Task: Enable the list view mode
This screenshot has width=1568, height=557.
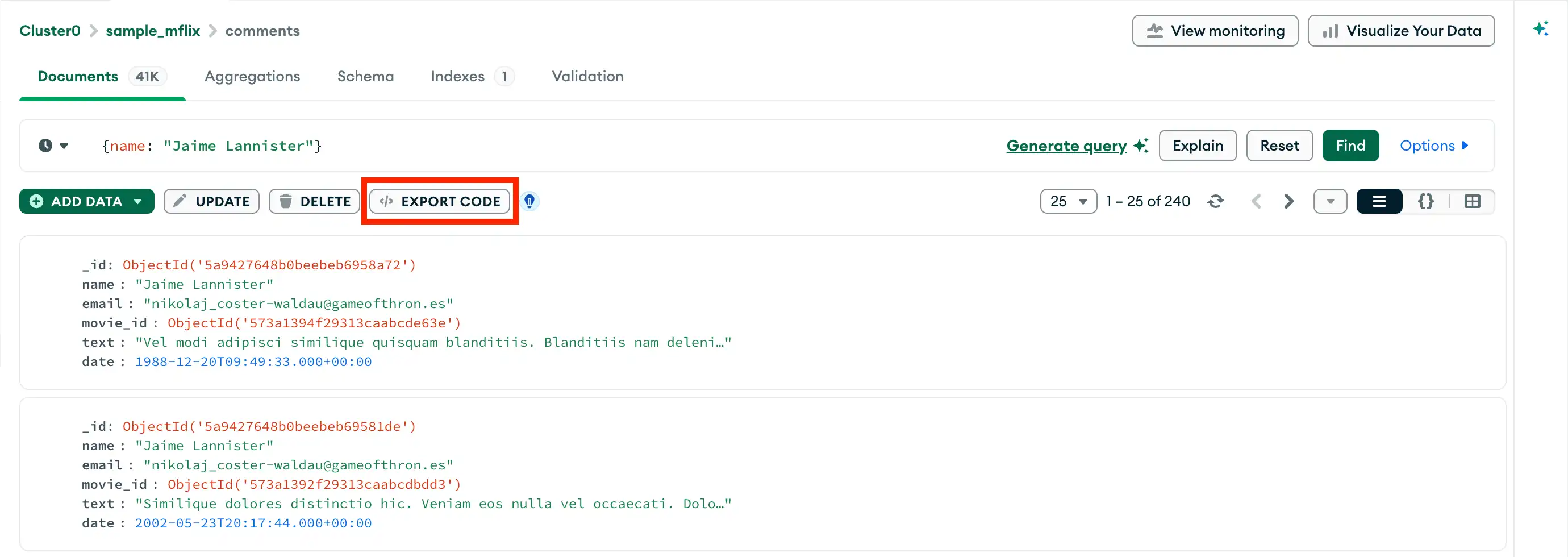Action: pos(1379,201)
